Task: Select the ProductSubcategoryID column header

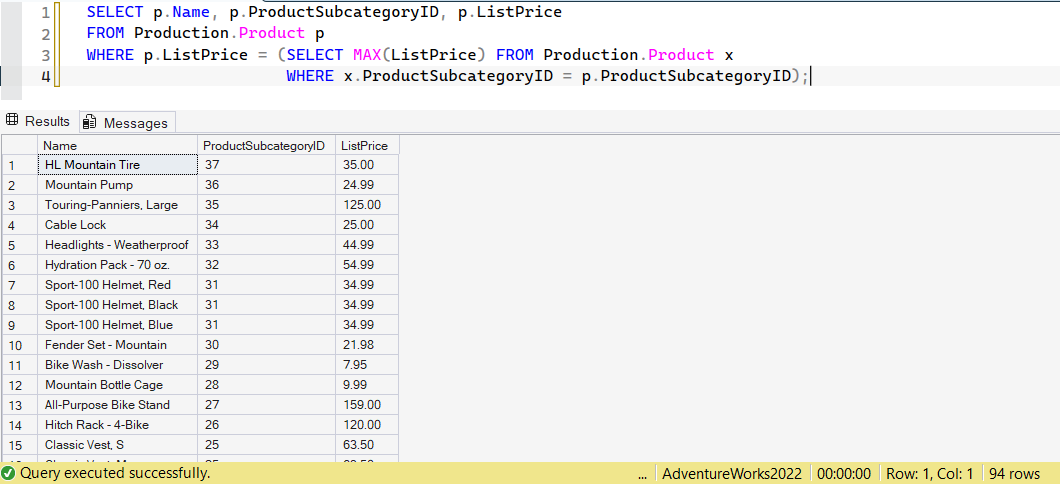Action: (x=266, y=145)
